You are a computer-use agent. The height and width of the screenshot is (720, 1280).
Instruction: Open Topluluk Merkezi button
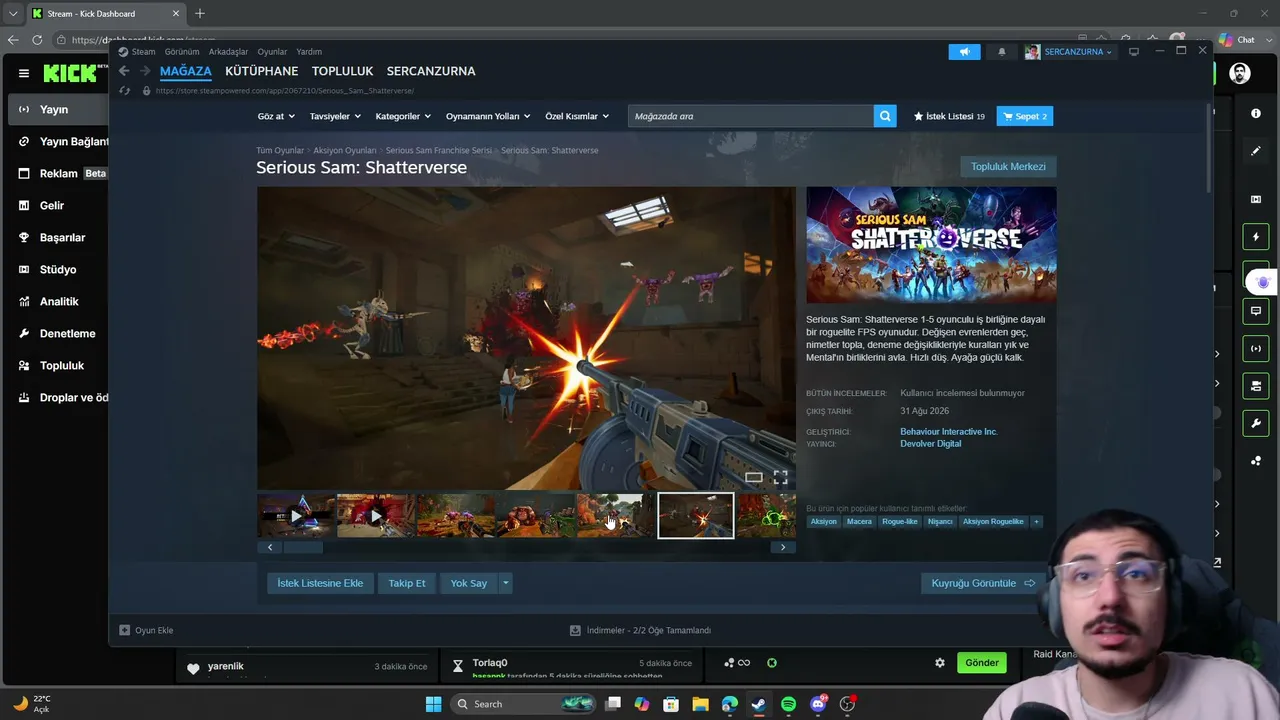(1008, 166)
